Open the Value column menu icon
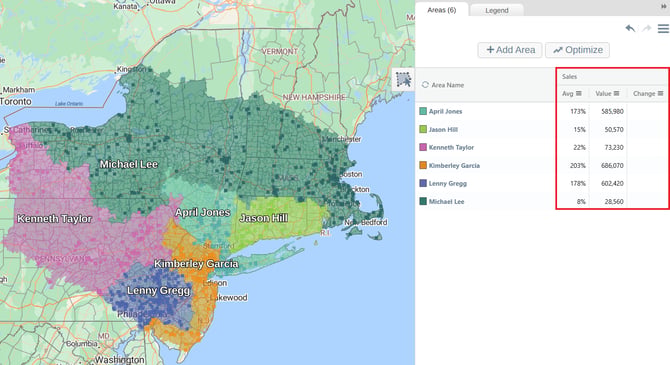670x365 pixels. pos(616,93)
